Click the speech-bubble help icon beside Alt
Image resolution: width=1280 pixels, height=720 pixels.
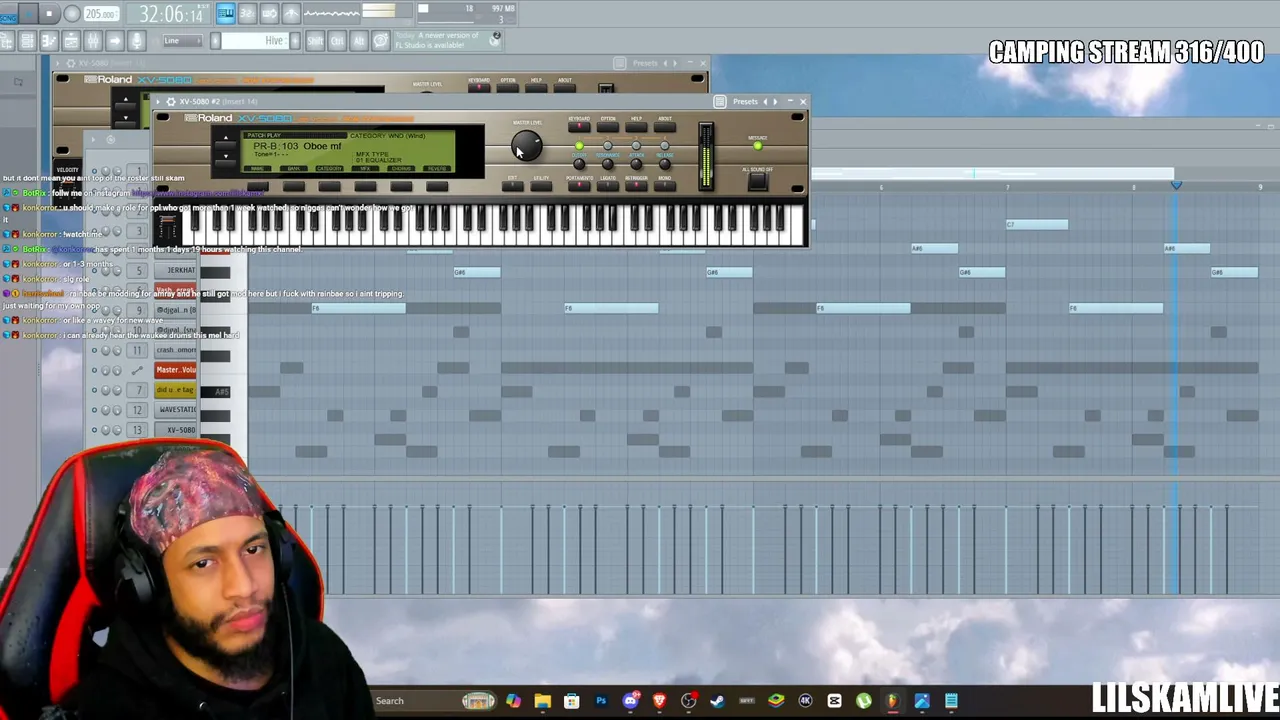click(381, 41)
